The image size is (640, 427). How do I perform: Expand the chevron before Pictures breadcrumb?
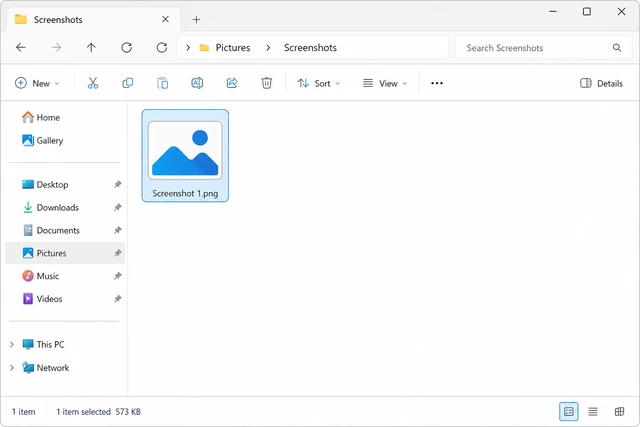(x=188, y=48)
